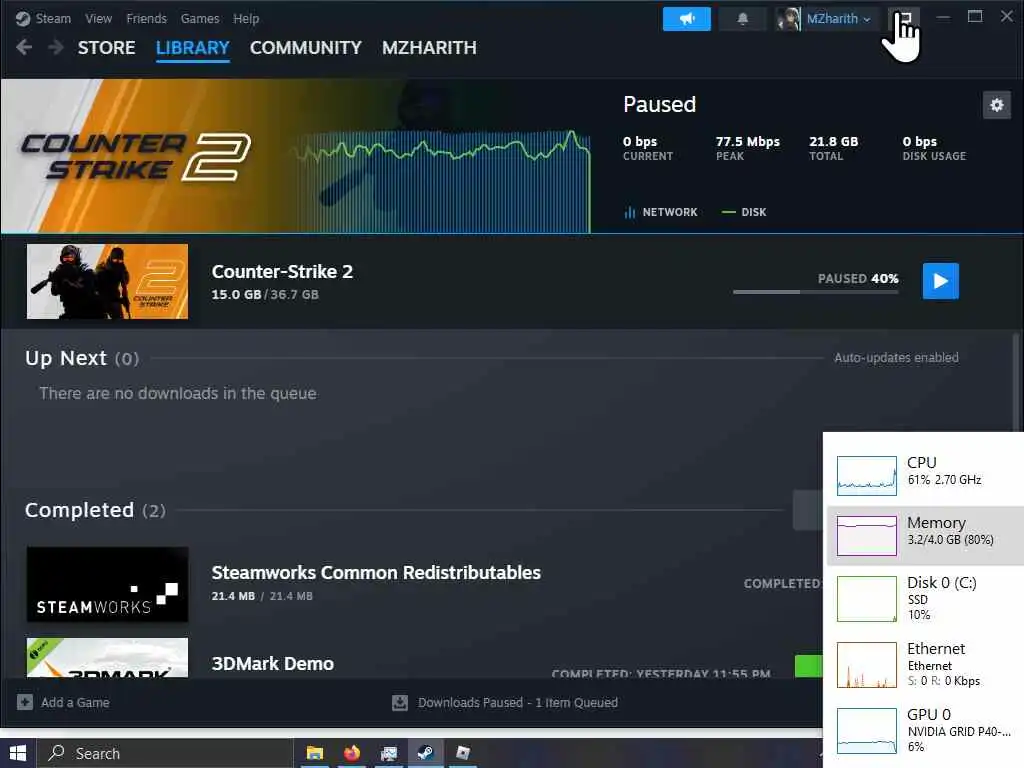Click the '77.5 Mbps' peak value
The height and width of the screenshot is (768, 1024).
pos(747,141)
